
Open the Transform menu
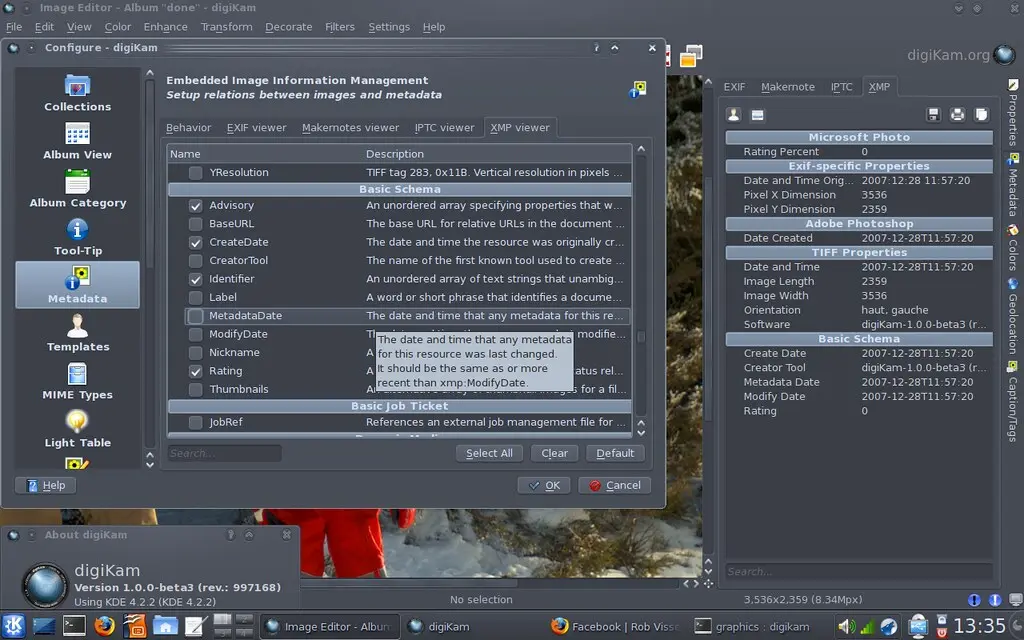click(x=227, y=27)
